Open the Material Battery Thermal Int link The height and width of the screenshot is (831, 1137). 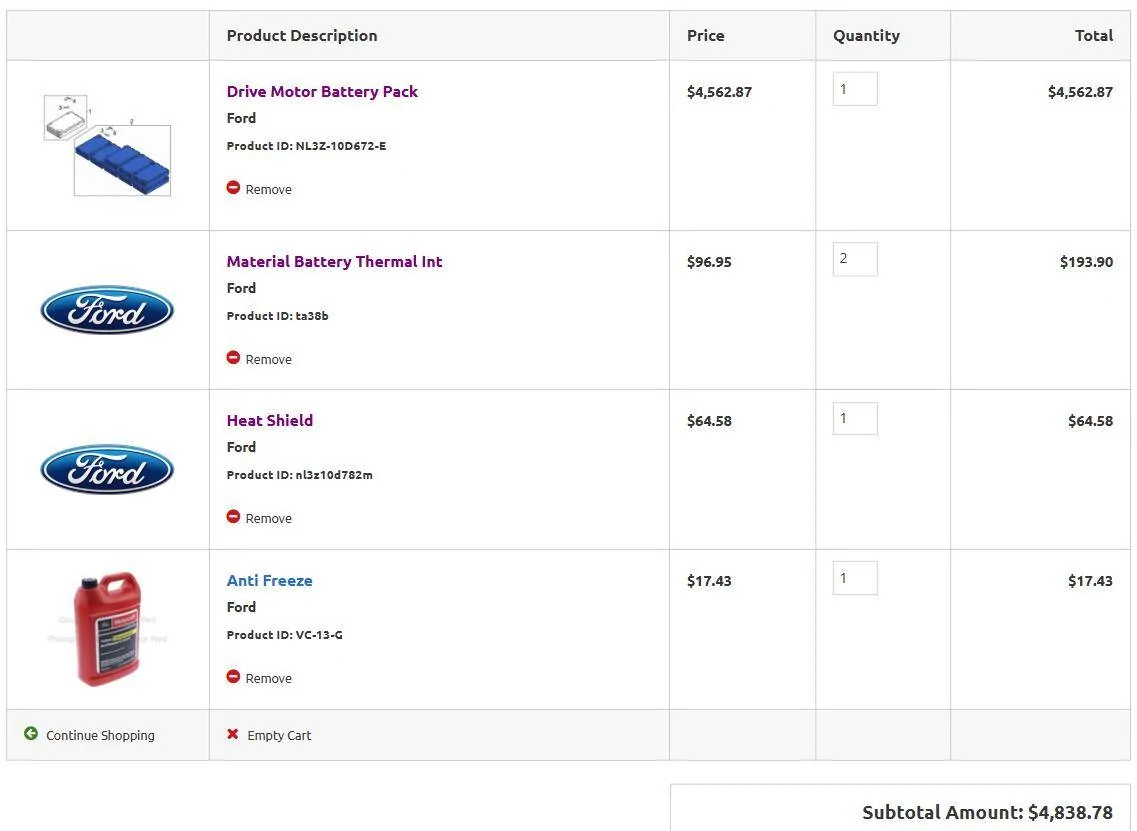tap(334, 261)
